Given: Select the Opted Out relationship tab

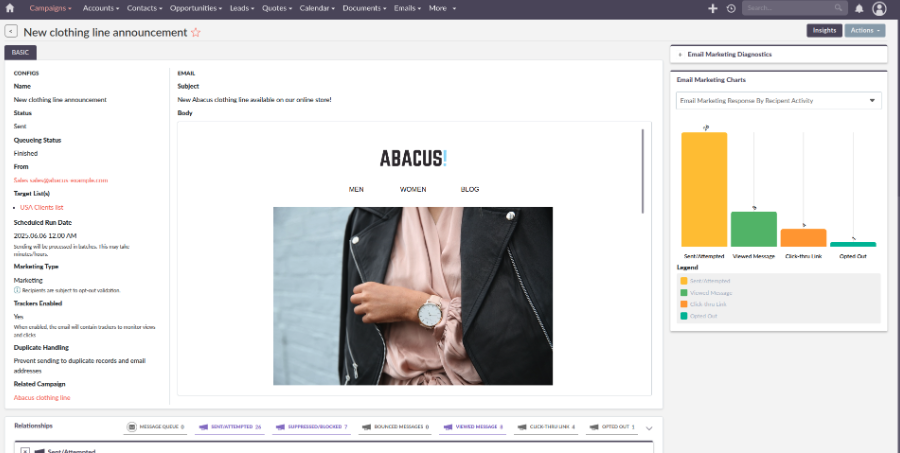Looking at the screenshot, I should [x=612, y=427].
